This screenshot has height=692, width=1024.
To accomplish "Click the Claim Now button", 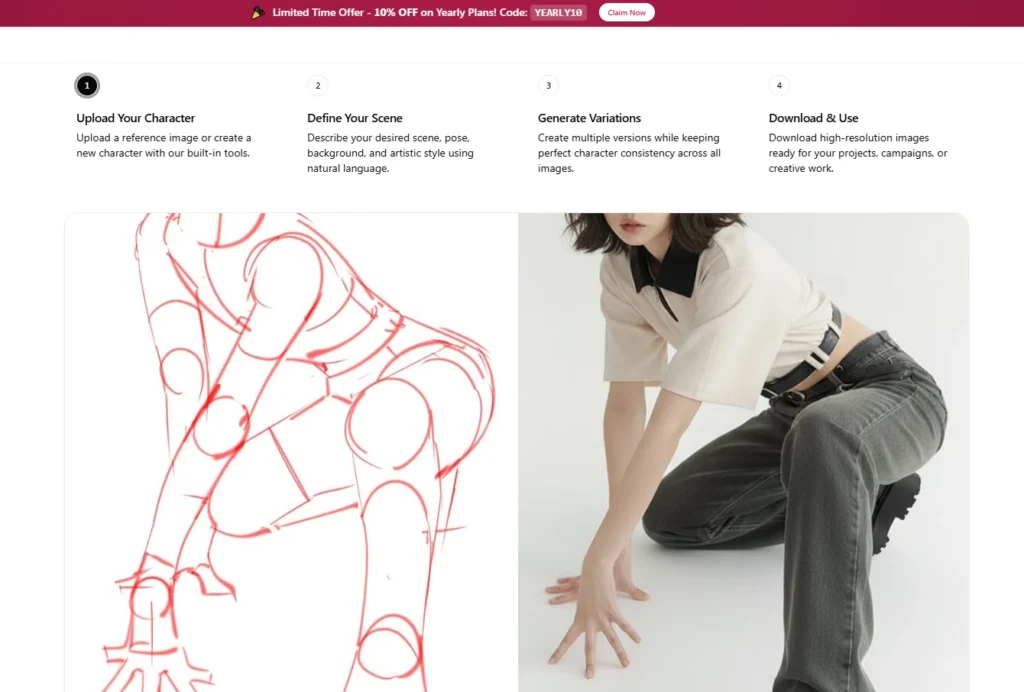I will tap(626, 12).
